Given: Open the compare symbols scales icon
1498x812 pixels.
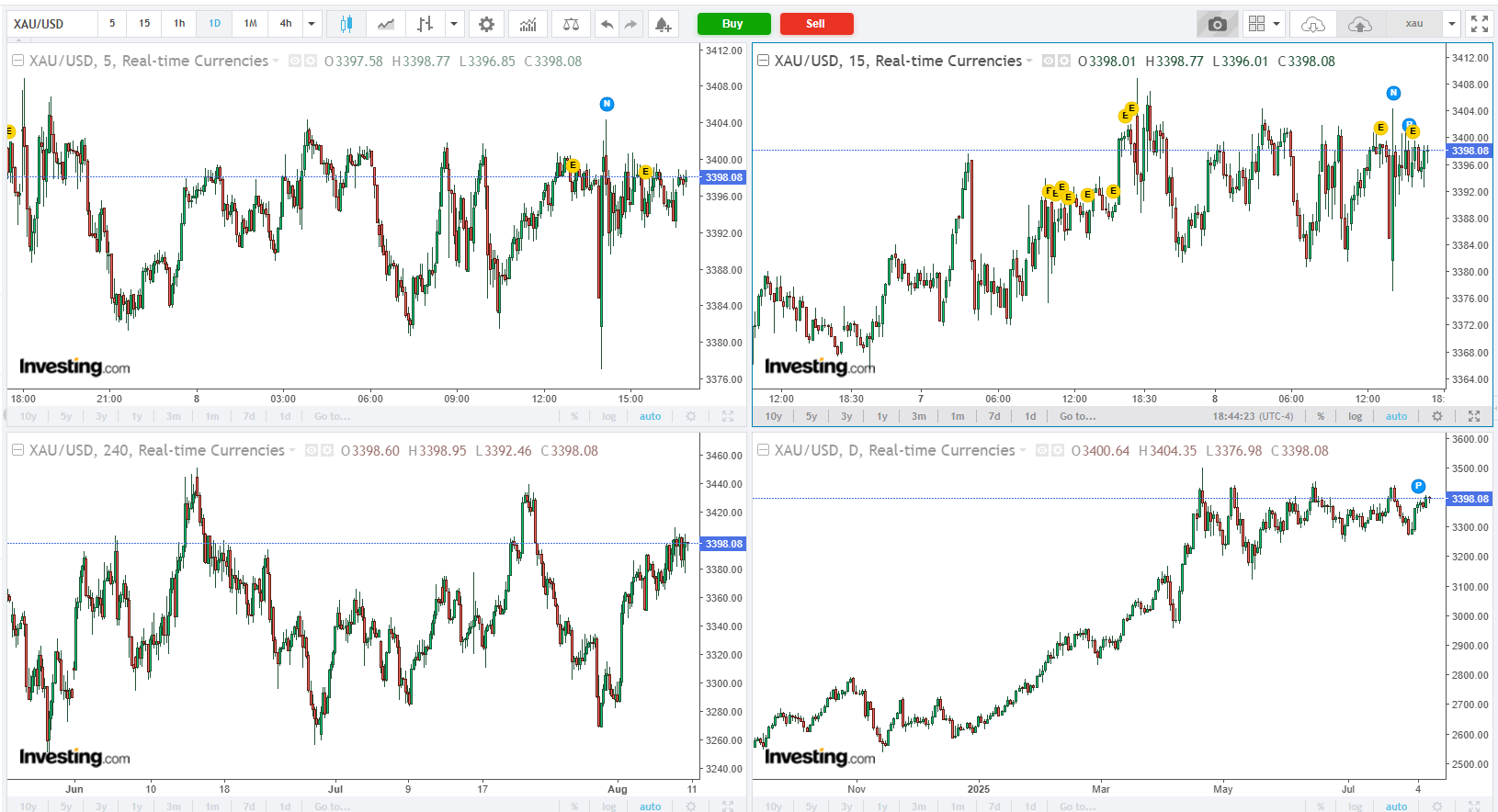Looking at the screenshot, I should [571, 24].
